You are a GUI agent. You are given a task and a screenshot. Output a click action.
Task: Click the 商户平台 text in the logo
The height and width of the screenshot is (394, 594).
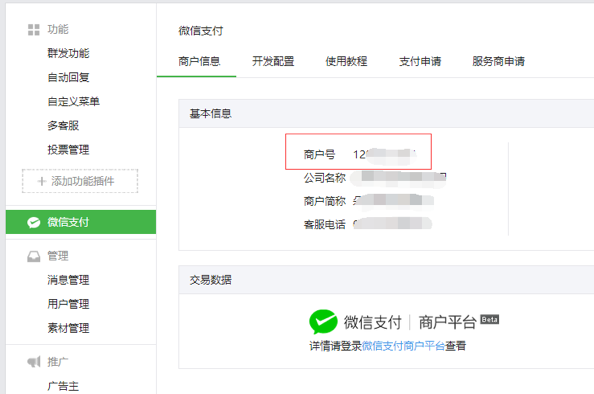[447, 323]
